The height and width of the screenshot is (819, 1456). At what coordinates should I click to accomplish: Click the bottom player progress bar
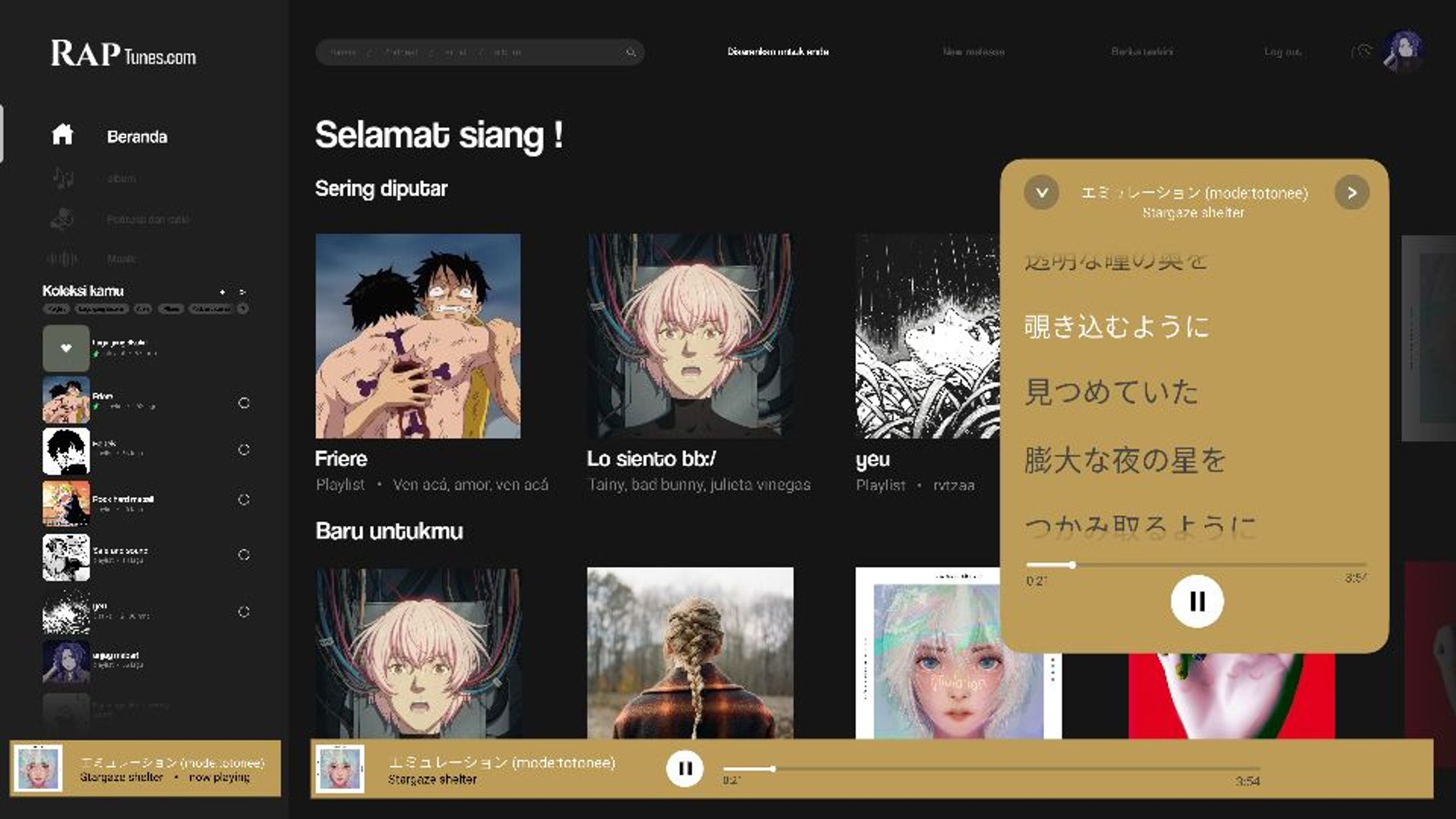(x=991, y=768)
